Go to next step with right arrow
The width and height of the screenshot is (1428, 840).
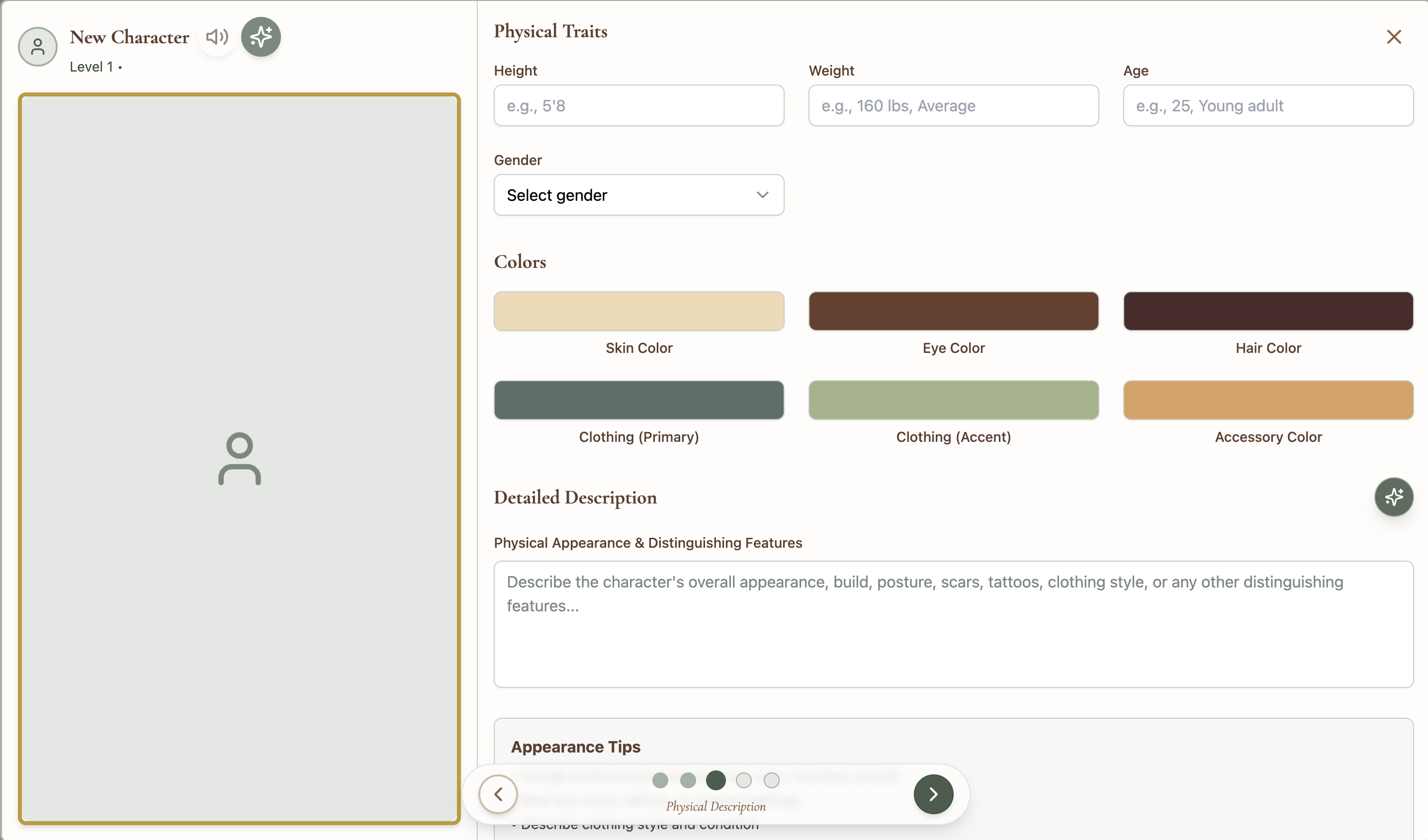point(933,794)
